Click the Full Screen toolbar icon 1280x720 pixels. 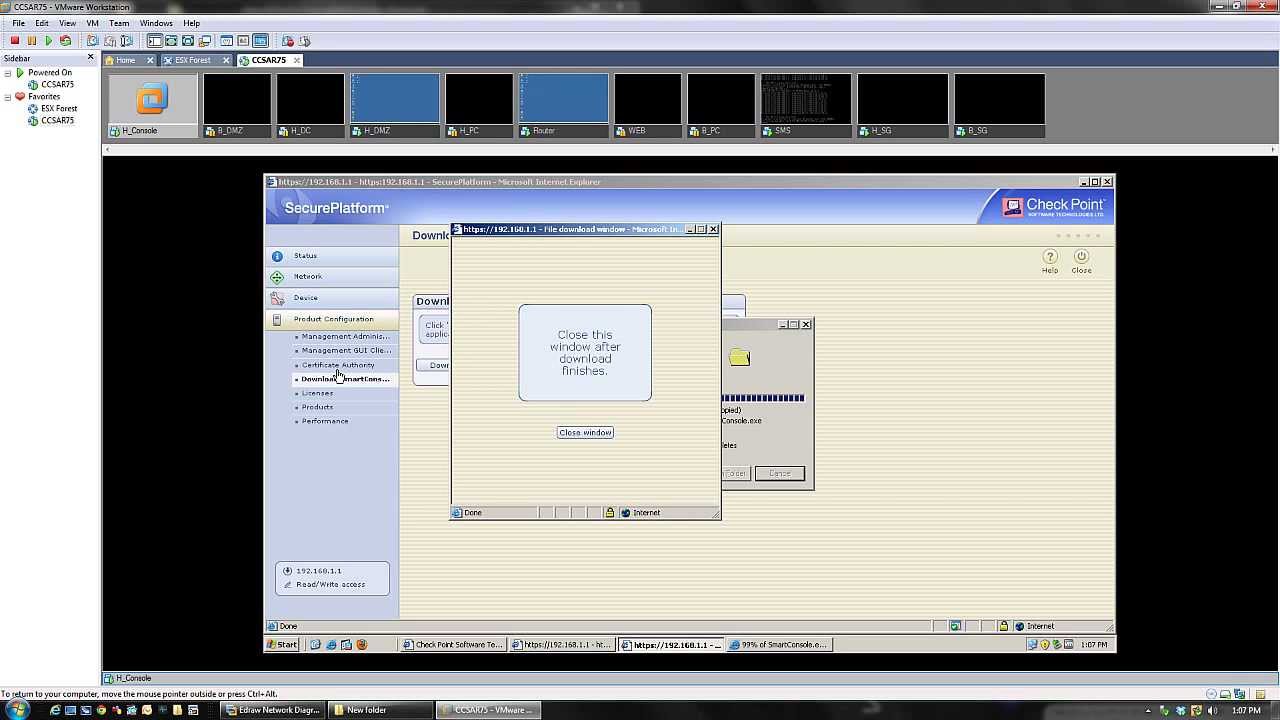tap(188, 41)
